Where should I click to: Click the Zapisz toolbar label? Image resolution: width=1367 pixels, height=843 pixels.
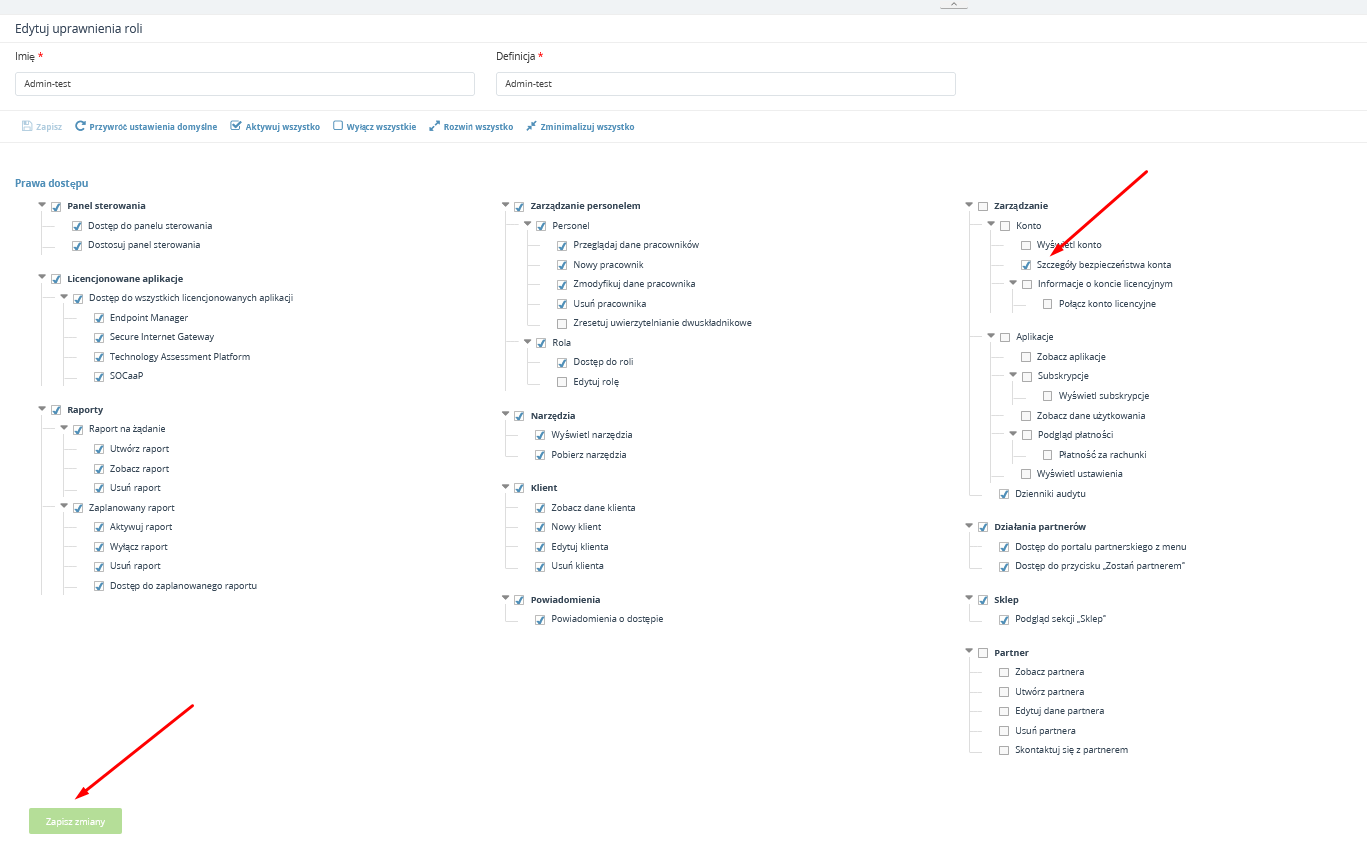click(x=49, y=127)
